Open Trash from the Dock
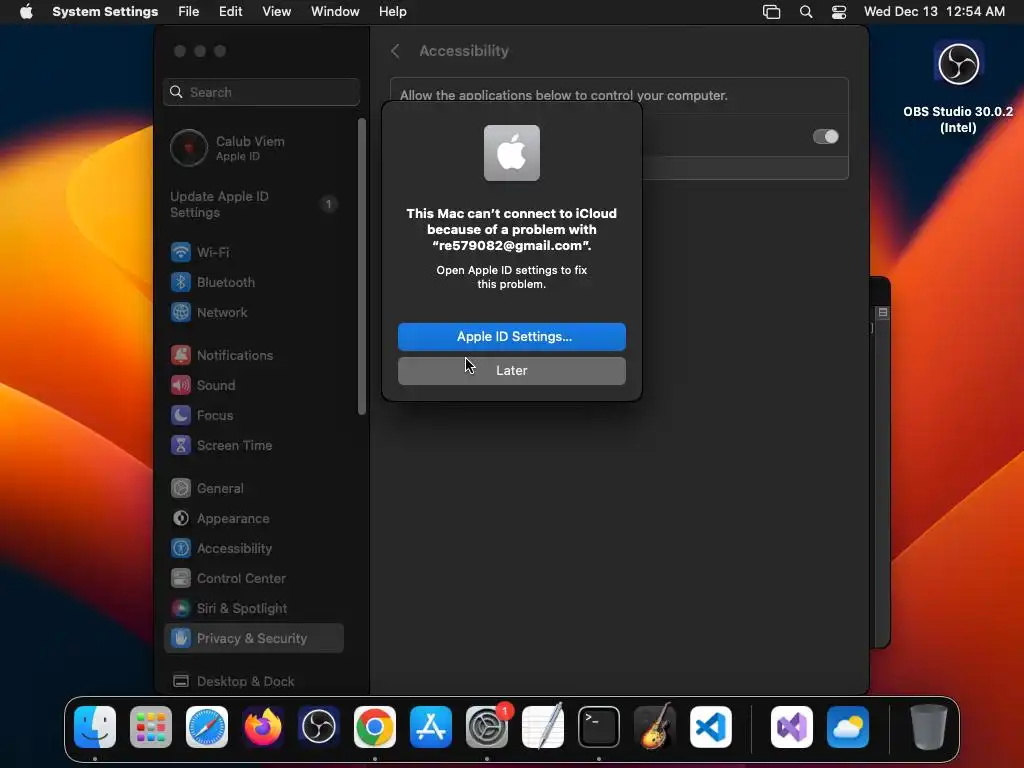The width and height of the screenshot is (1024, 768). click(x=929, y=727)
